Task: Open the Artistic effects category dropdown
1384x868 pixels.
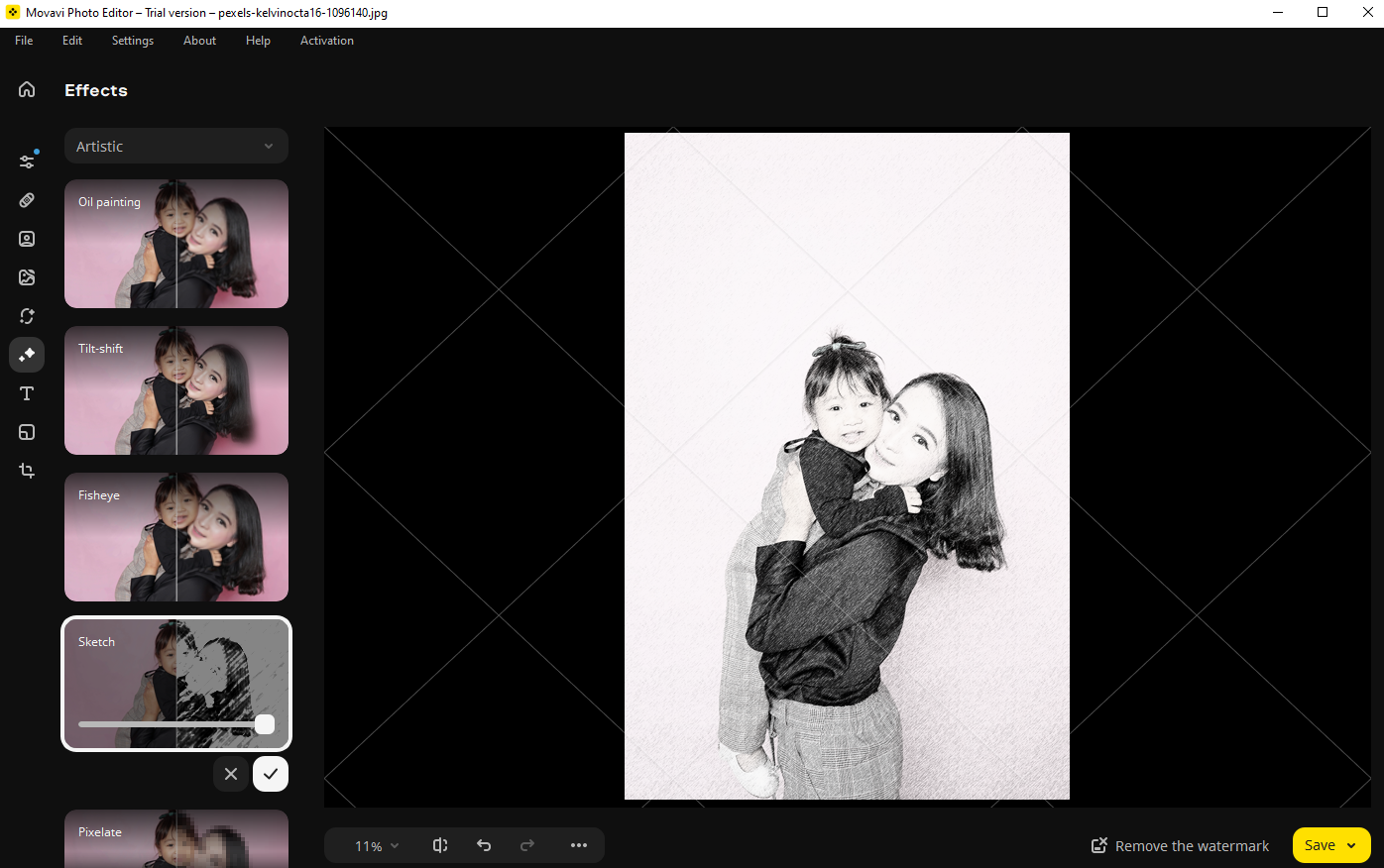Action: click(x=175, y=146)
